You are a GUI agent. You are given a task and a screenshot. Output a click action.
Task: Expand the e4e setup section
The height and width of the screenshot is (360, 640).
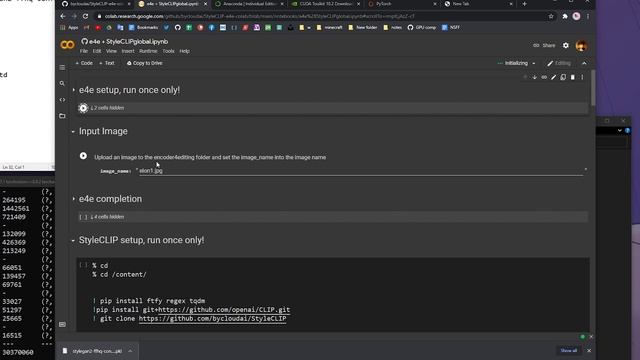[73, 90]
